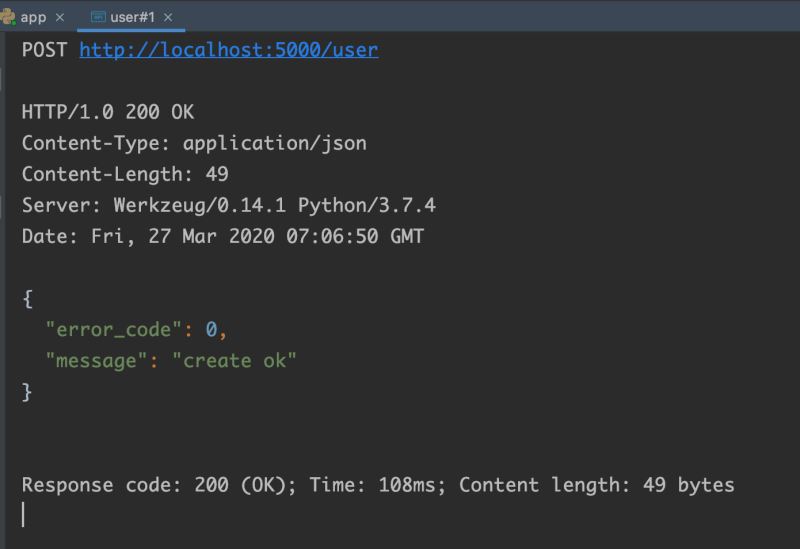Click the "message" JSON key
800x549 pixels.
point(97,361)
